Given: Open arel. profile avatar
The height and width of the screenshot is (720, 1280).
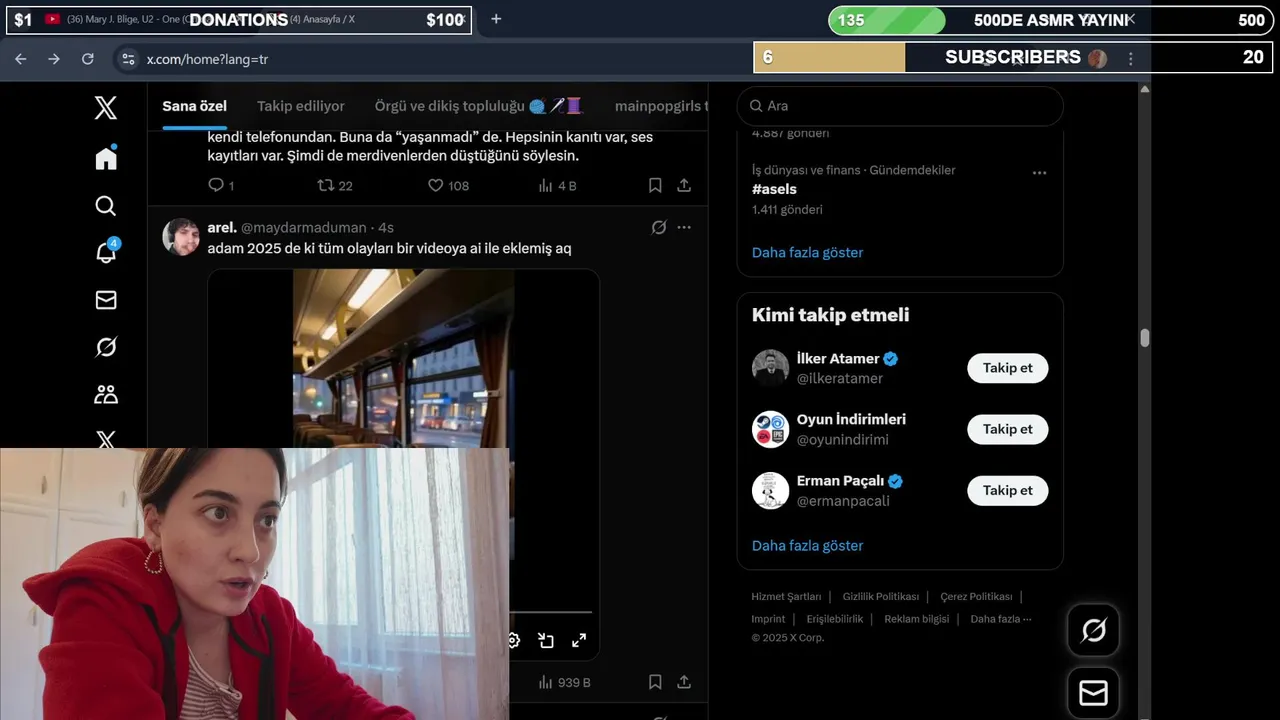Looking at the screenshot, I should pyautogui.click(x=181, y=237).
